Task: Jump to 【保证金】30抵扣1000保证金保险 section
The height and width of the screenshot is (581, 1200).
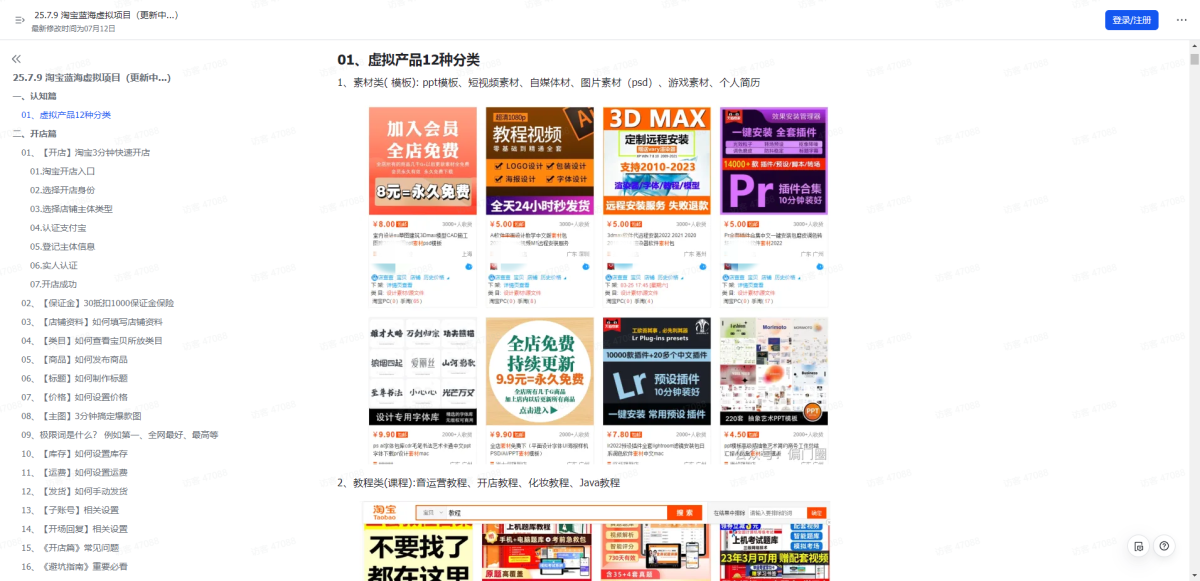Action: coord(98,303)
